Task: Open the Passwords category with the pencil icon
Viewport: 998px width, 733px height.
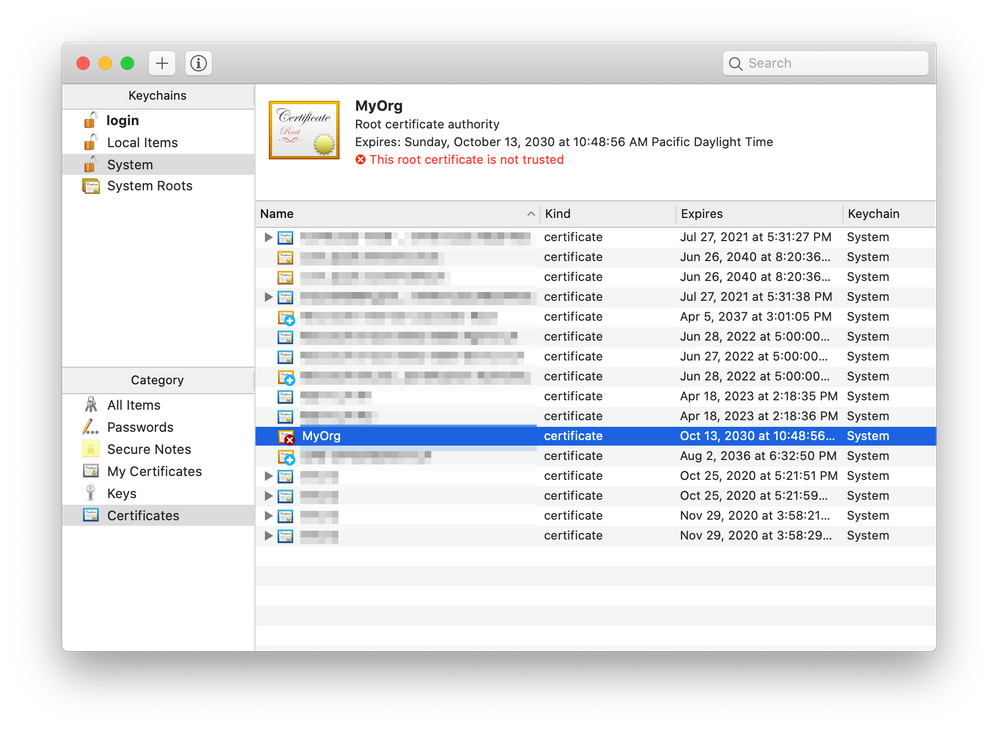Action: (92, 427)
